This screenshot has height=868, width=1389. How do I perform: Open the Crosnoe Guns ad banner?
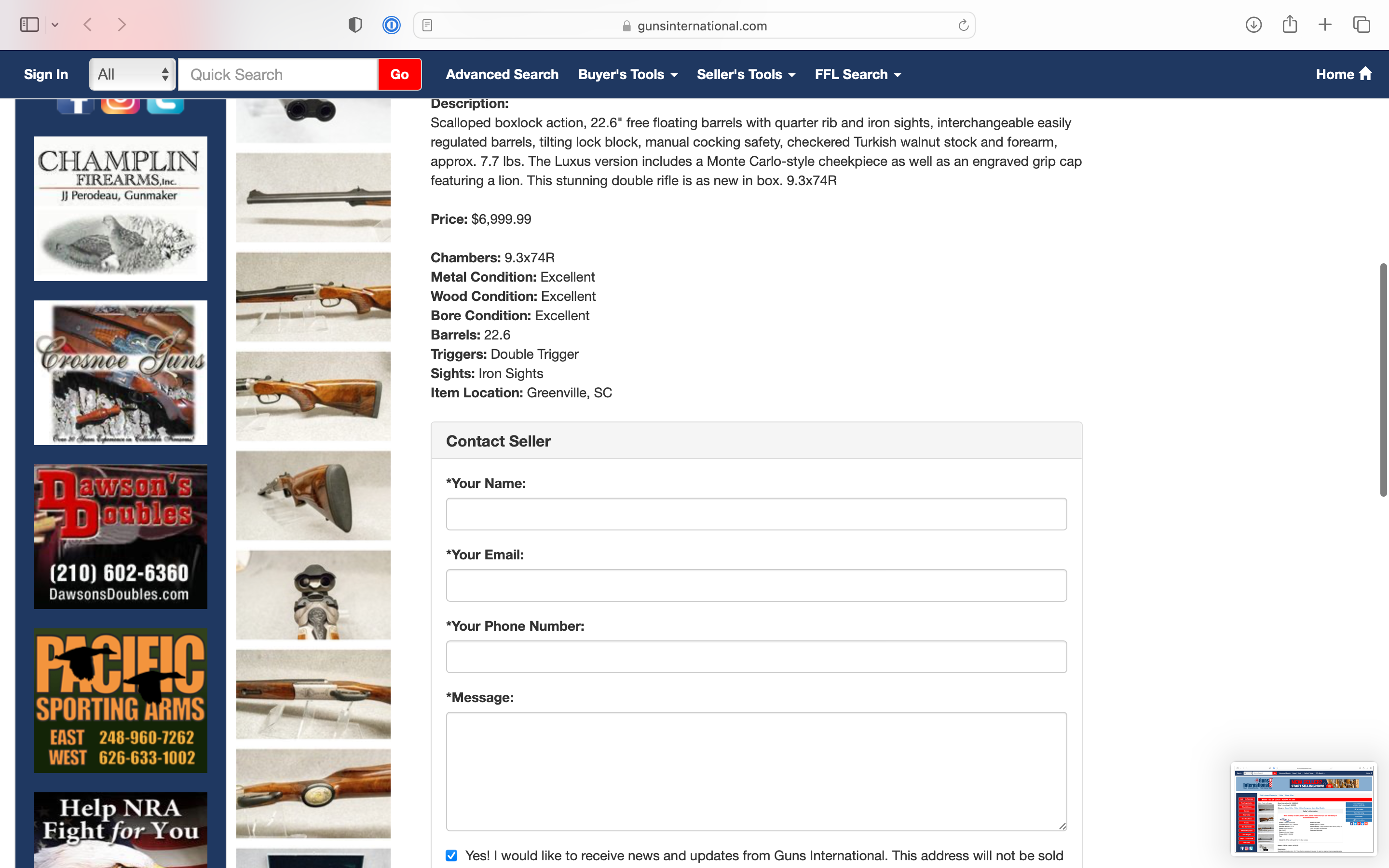tap(121, 373)
